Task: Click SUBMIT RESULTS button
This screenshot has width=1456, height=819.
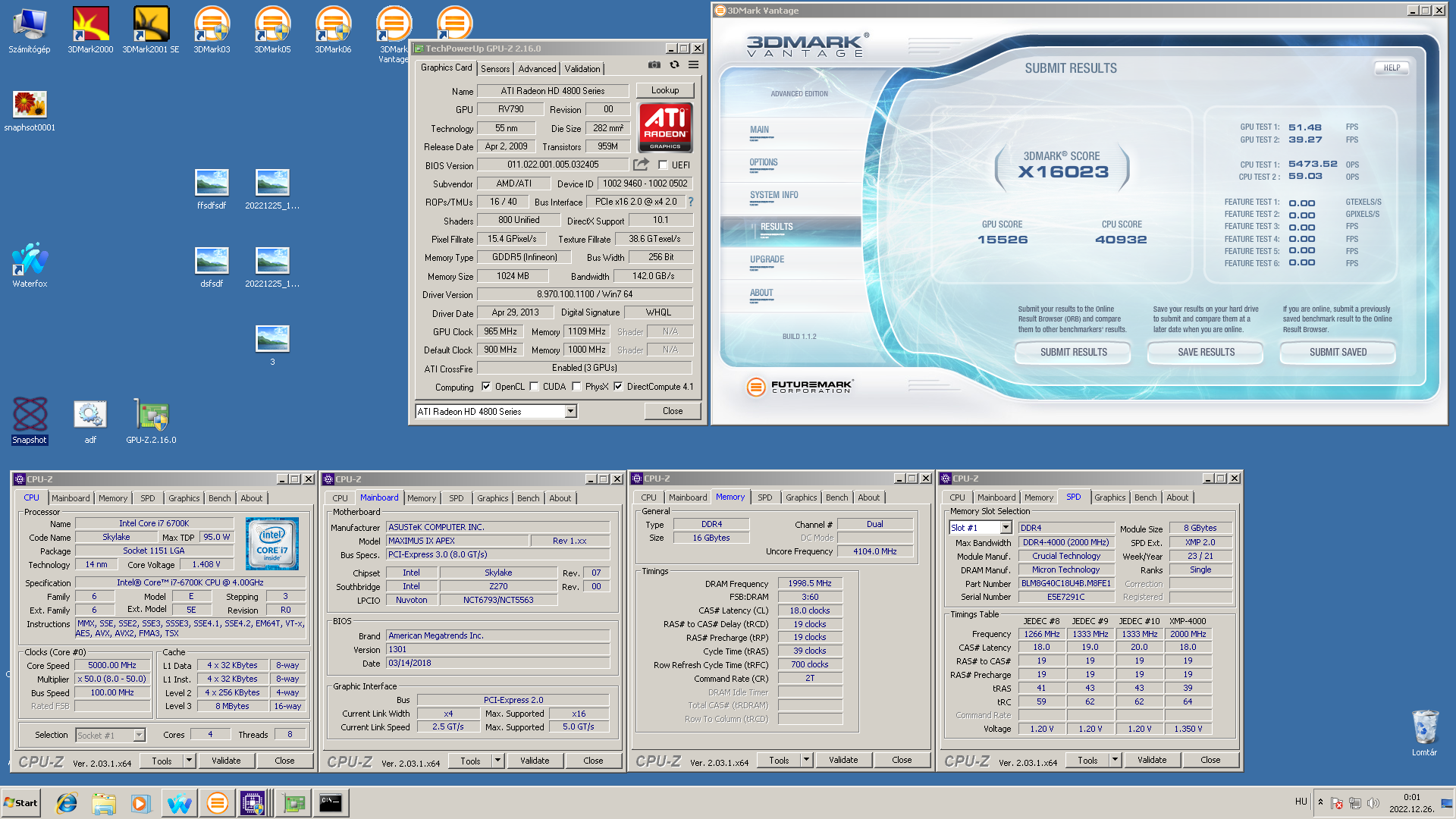Action: (1073, 352)
